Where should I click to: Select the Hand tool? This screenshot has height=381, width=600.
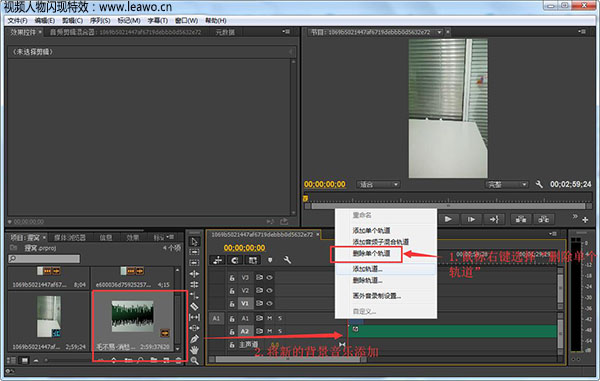click(x=194, y=350)
